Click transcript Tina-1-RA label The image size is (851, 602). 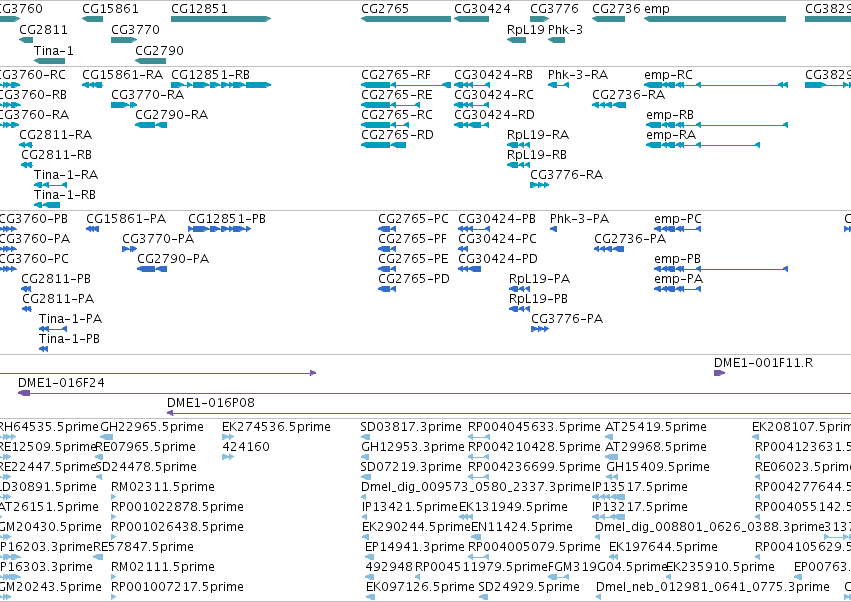click(x=66, y=175)
